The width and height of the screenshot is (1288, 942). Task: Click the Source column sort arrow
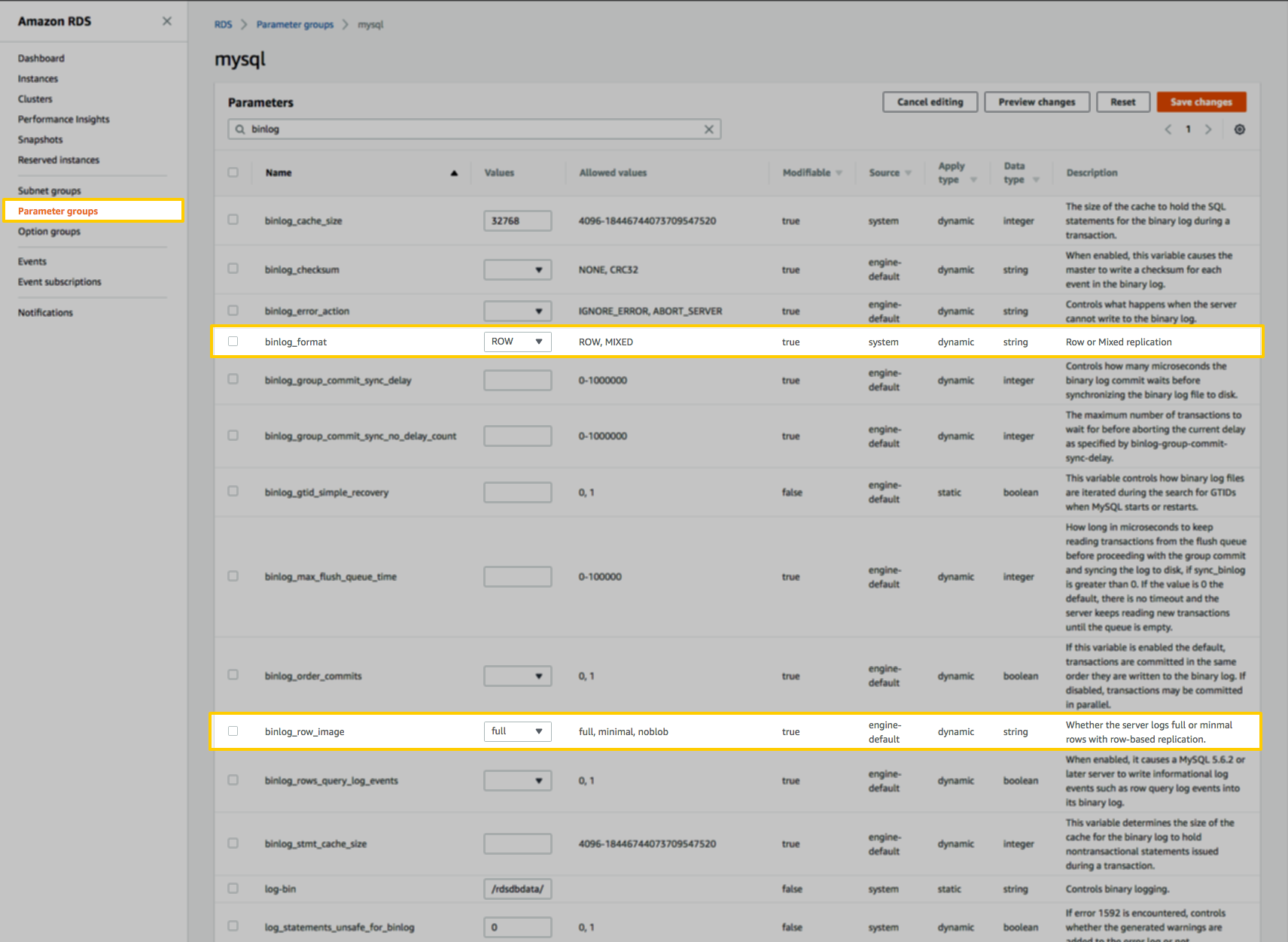click(909, 172)
